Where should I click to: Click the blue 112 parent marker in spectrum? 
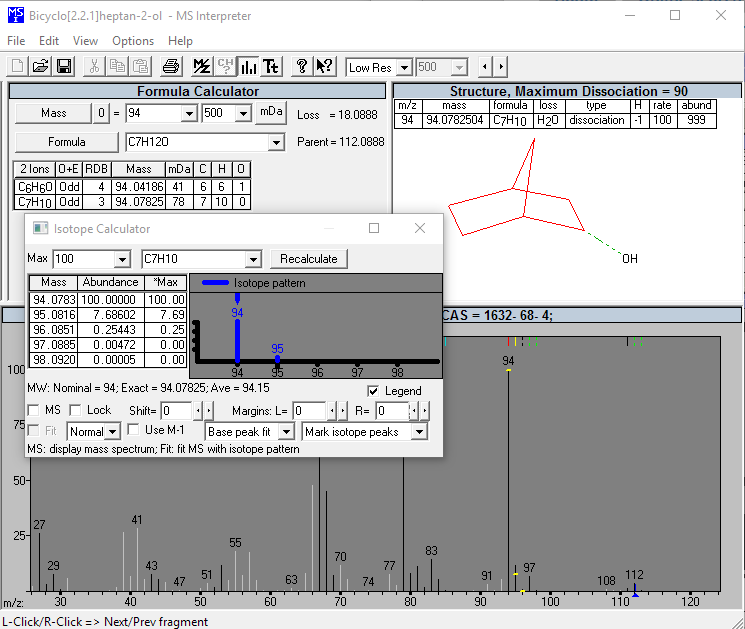click(x=635, y=590)
